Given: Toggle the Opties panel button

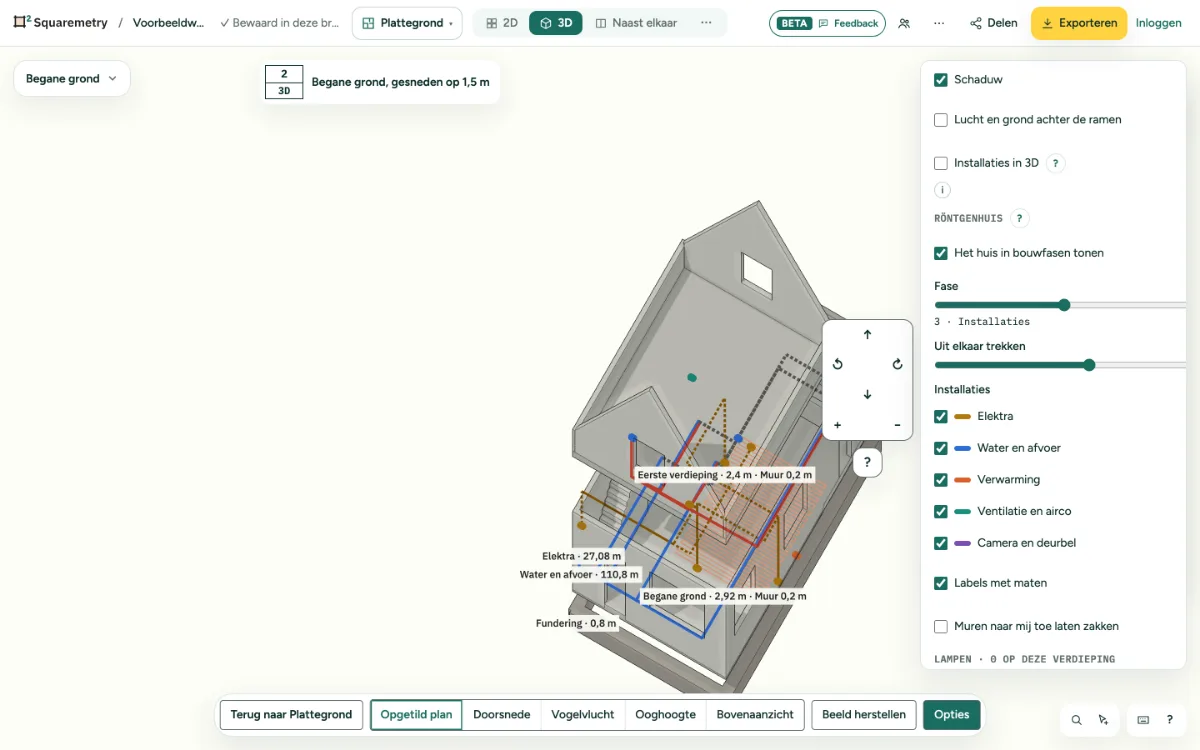Looking at the screenshot, I should 952,715.
